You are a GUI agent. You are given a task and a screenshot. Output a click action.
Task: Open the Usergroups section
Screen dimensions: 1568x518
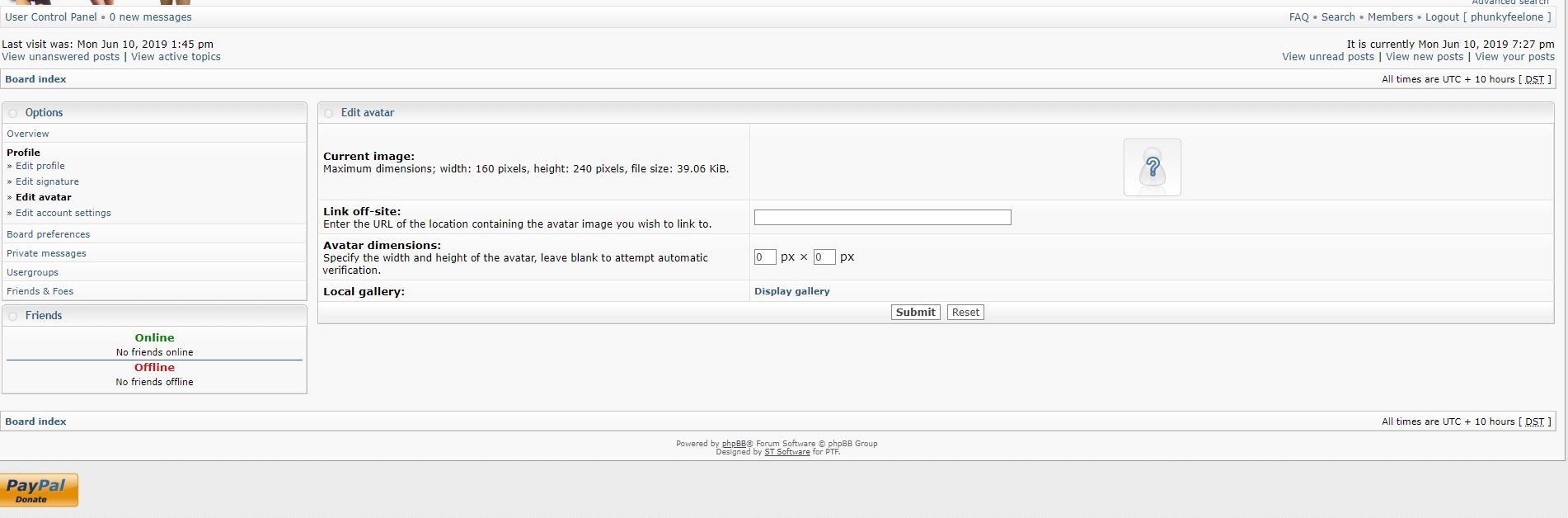32,272
